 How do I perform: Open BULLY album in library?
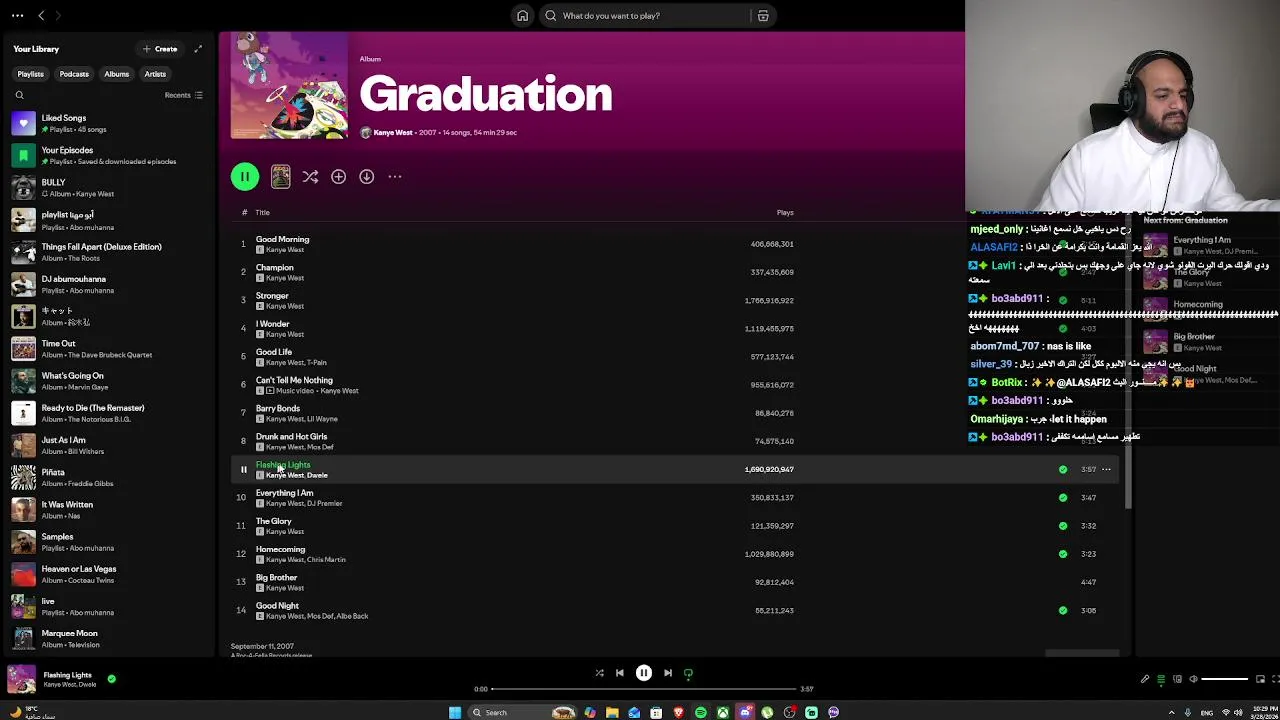click(x=110, y=188)
